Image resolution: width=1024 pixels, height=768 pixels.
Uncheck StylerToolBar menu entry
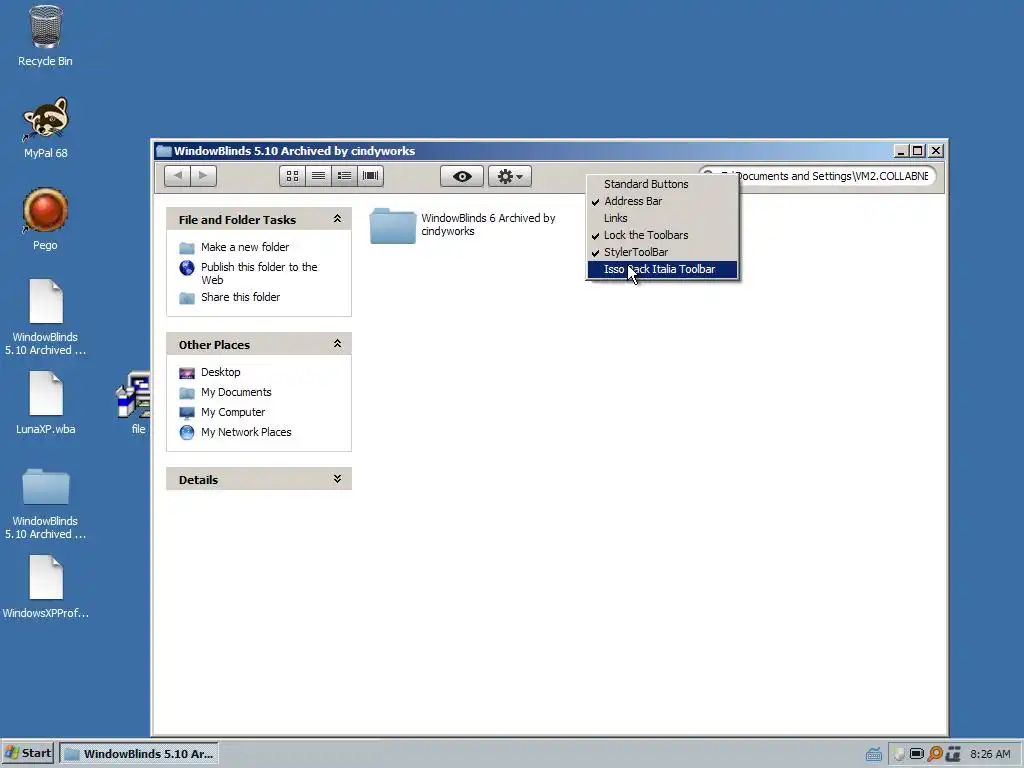tap(662, 252)
